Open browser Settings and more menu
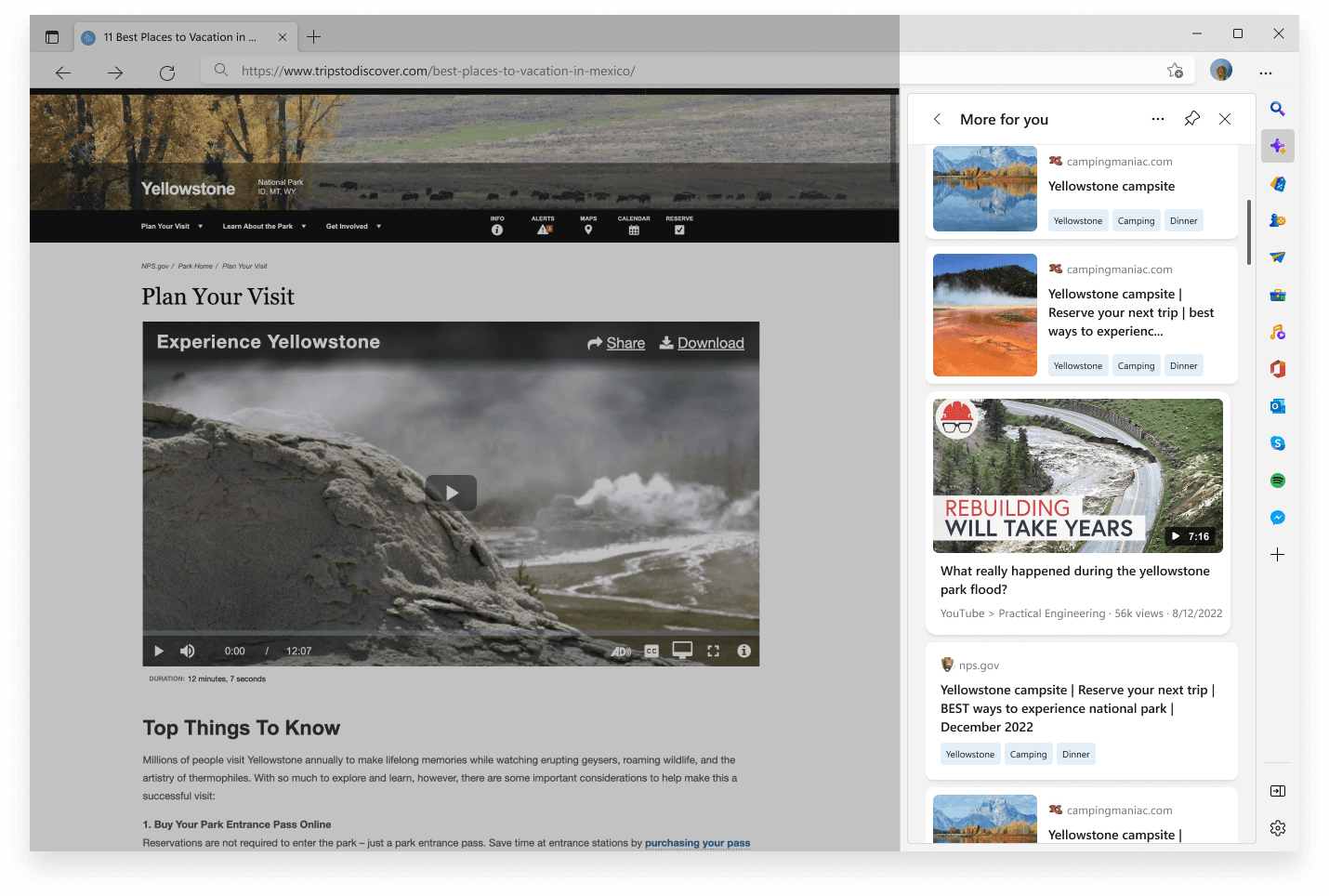 [1266, 72]
